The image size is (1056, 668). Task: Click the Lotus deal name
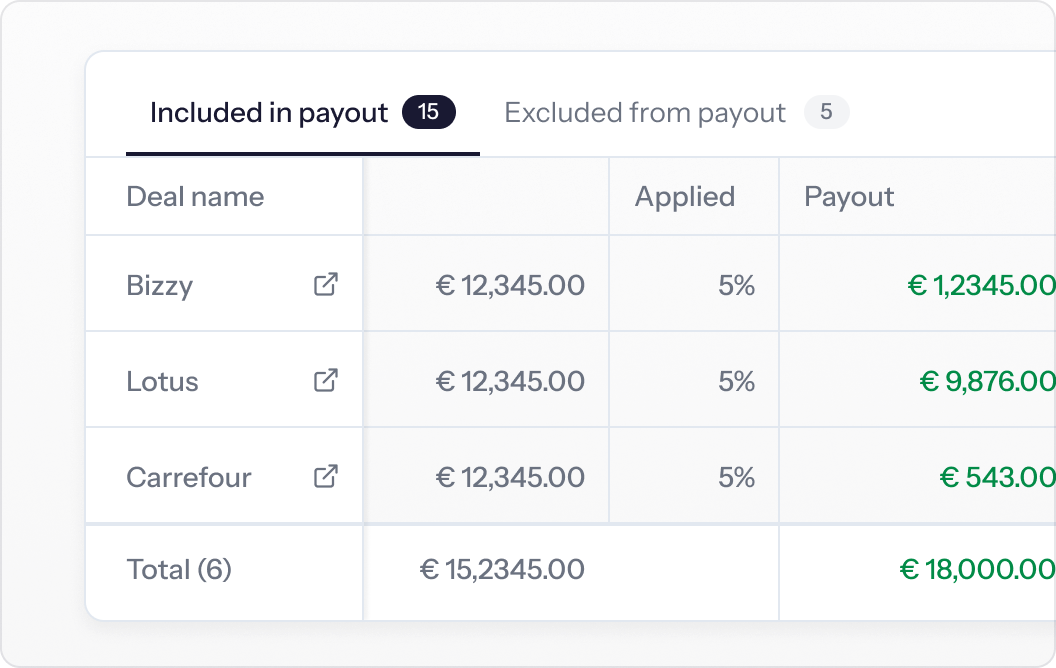click(x=162, y=382)
